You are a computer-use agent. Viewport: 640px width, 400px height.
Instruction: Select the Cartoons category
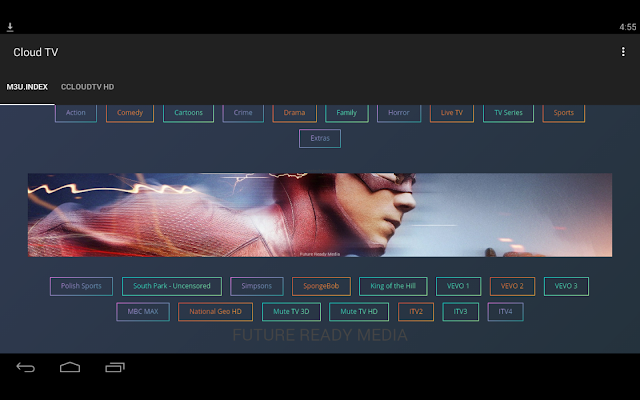[x=189, y=113]
